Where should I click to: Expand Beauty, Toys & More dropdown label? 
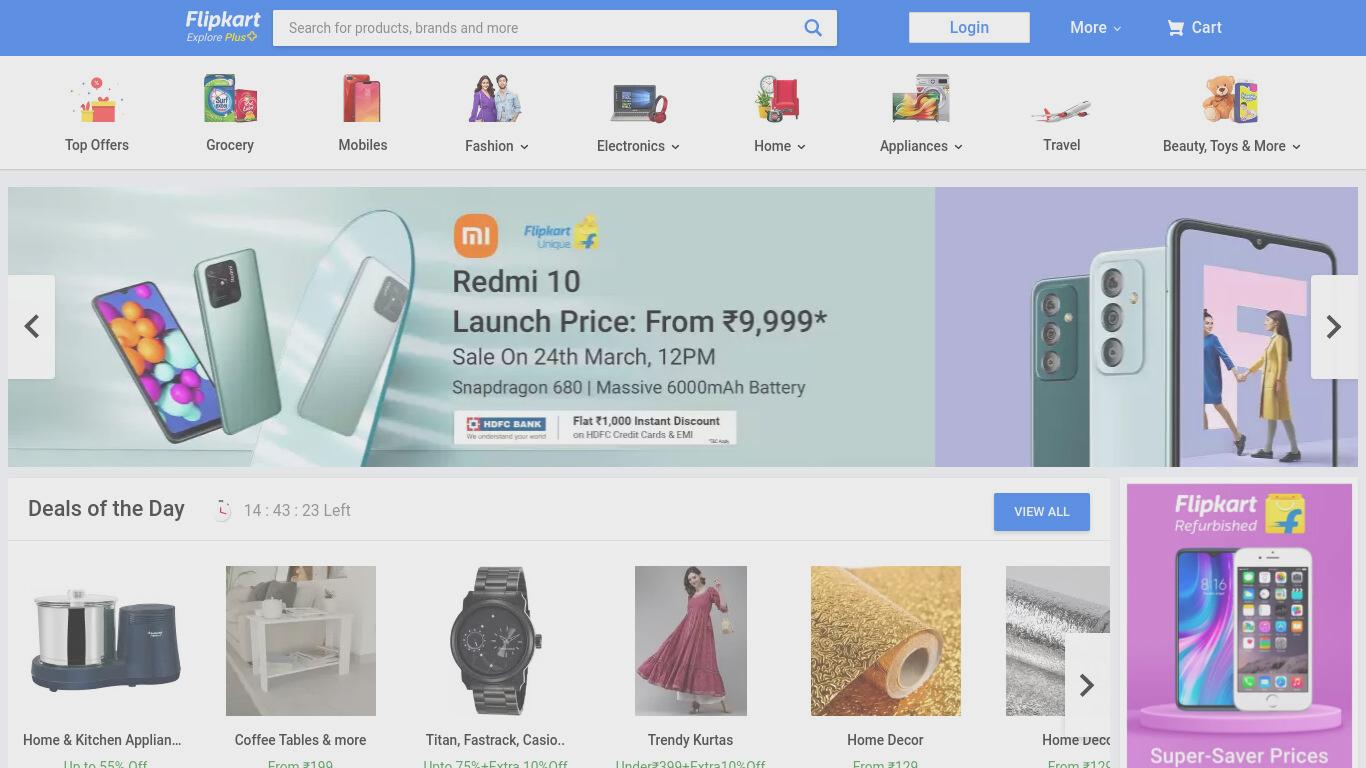point(1231,146)
